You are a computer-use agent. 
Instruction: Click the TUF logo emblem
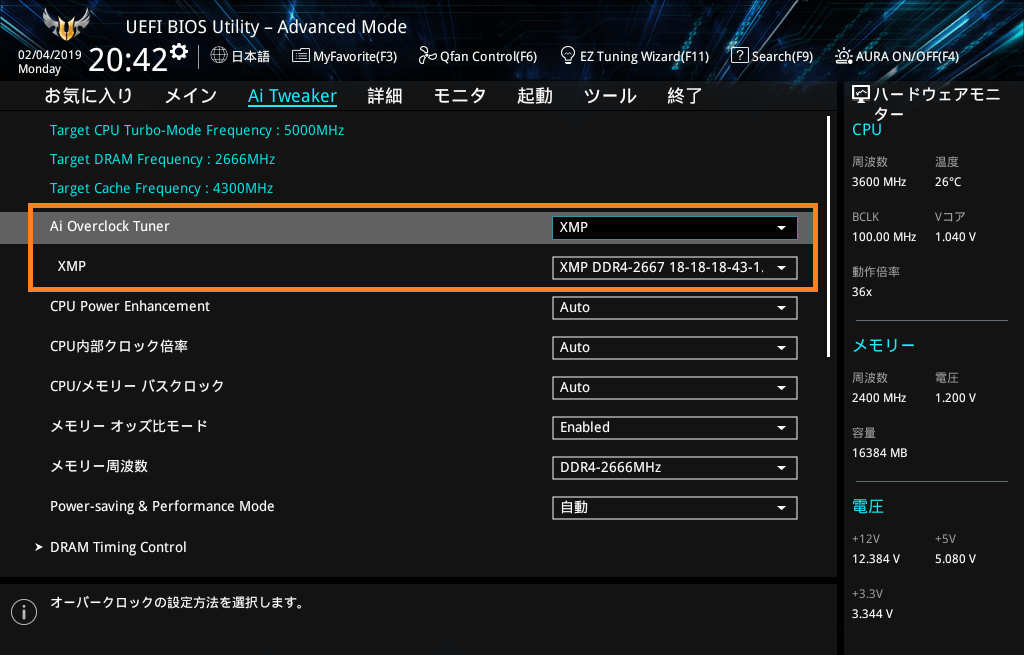click(x=65, y=24)
